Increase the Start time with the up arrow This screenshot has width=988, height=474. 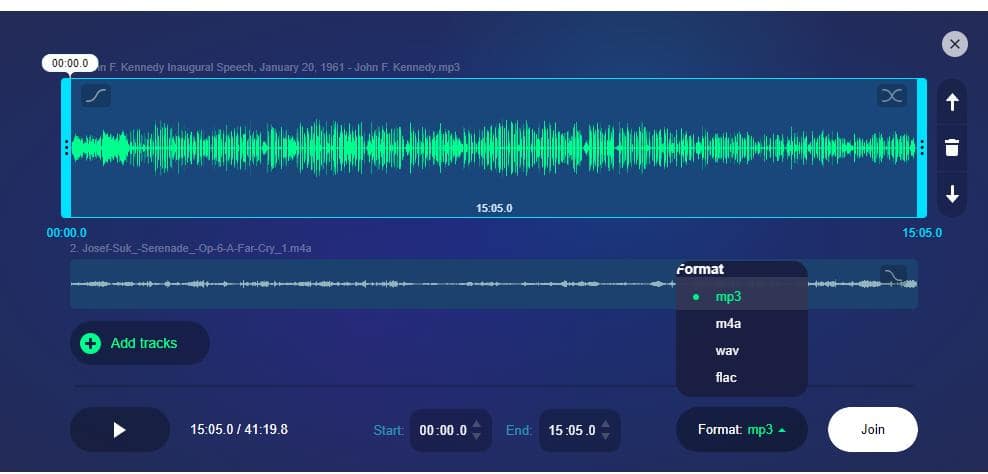pos(477,424)
